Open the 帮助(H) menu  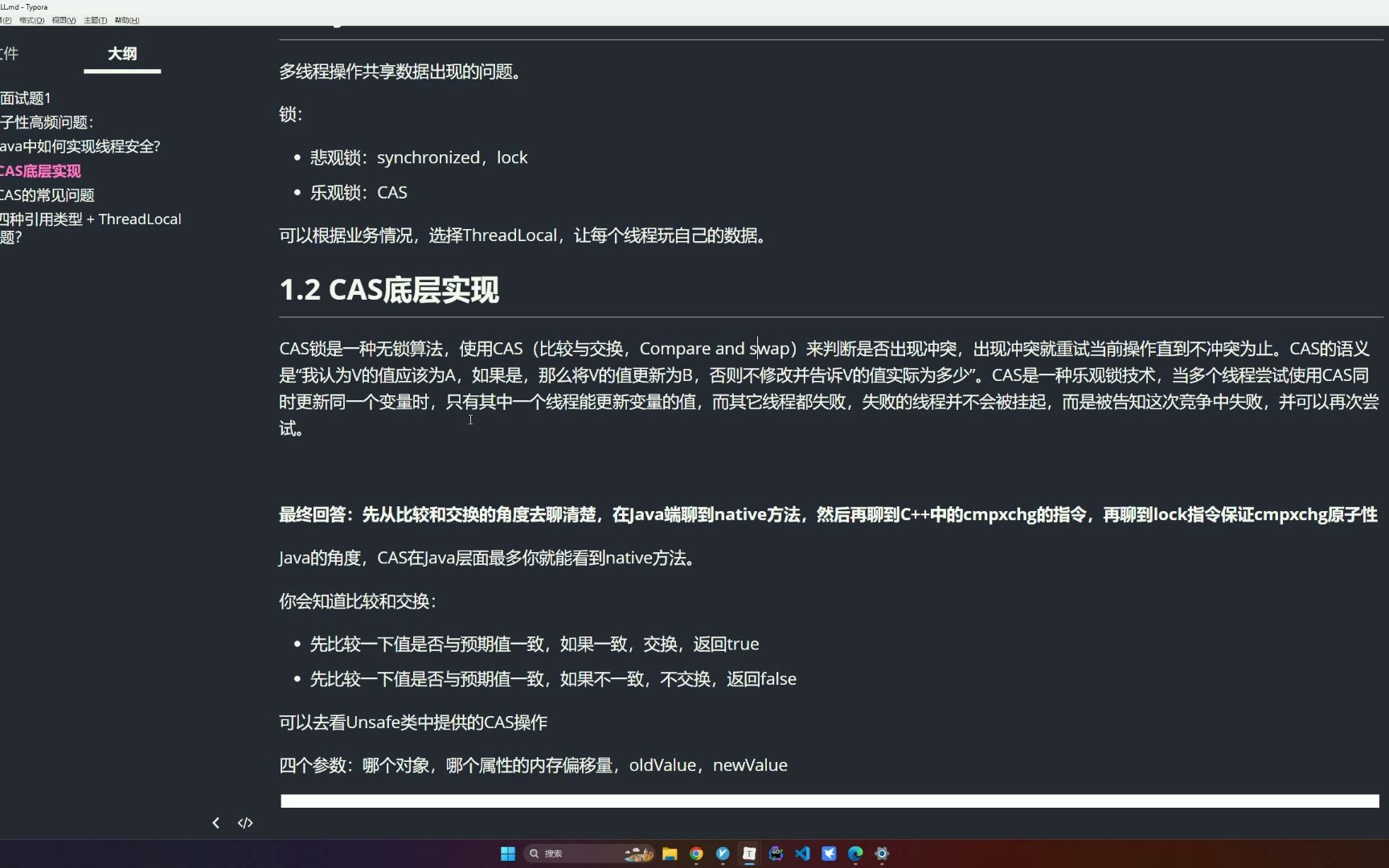(127, 20)
